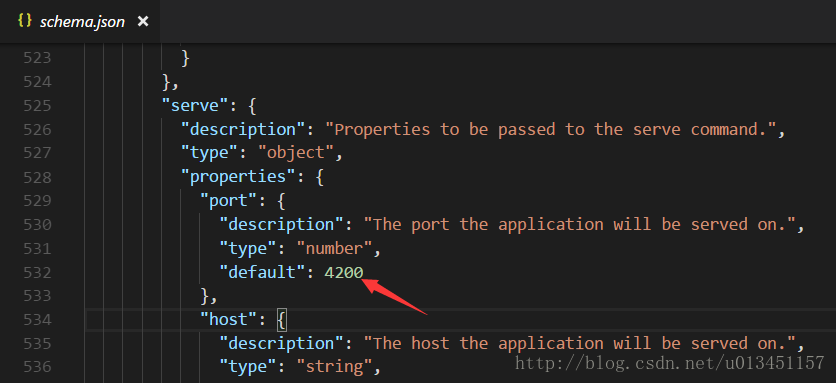Screen dimensions: 836x383
Task: Close the schema.json tab
Action: pos(142,21)
